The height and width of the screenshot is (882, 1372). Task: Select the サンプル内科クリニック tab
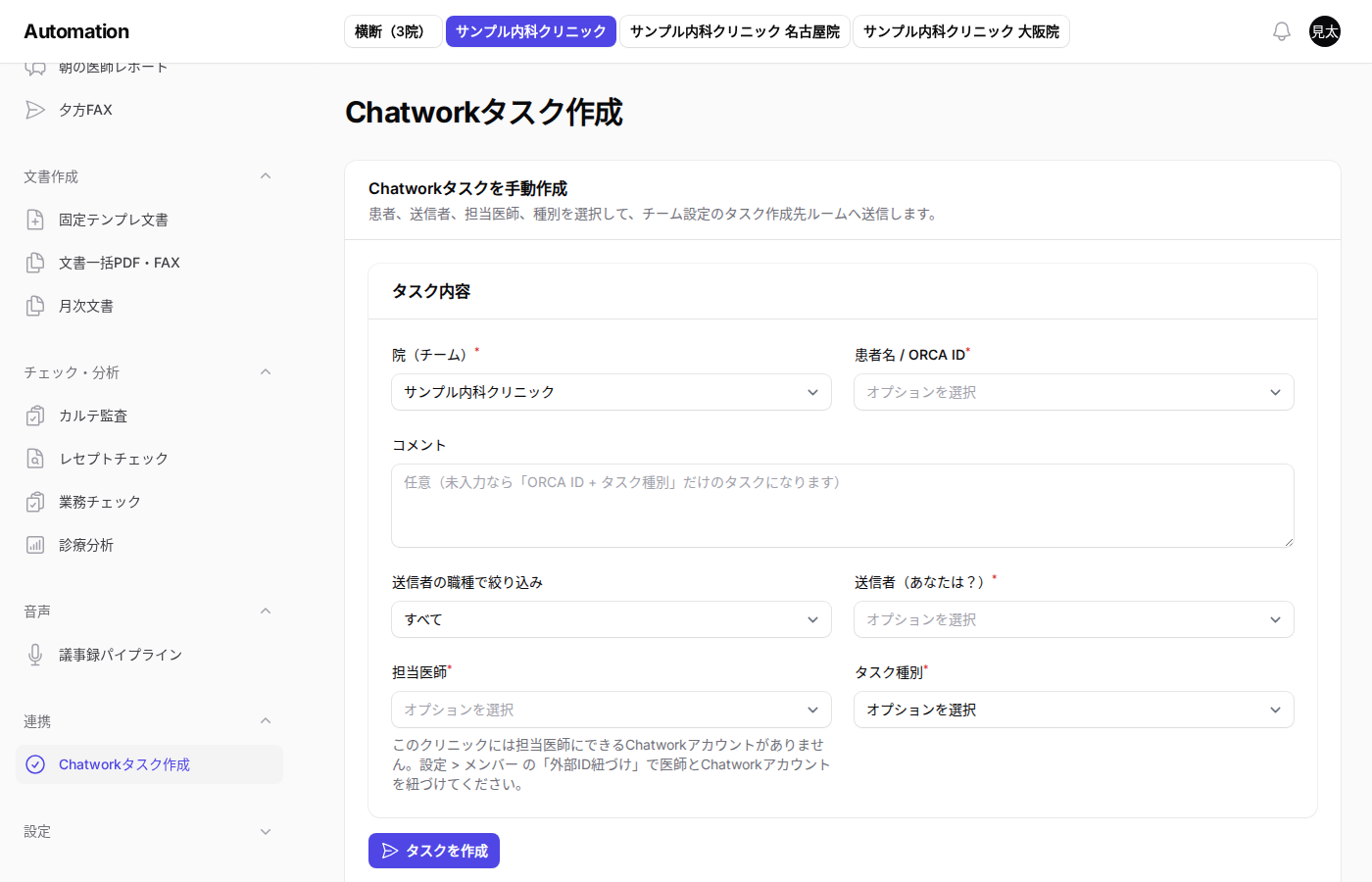tap(531, 31)
